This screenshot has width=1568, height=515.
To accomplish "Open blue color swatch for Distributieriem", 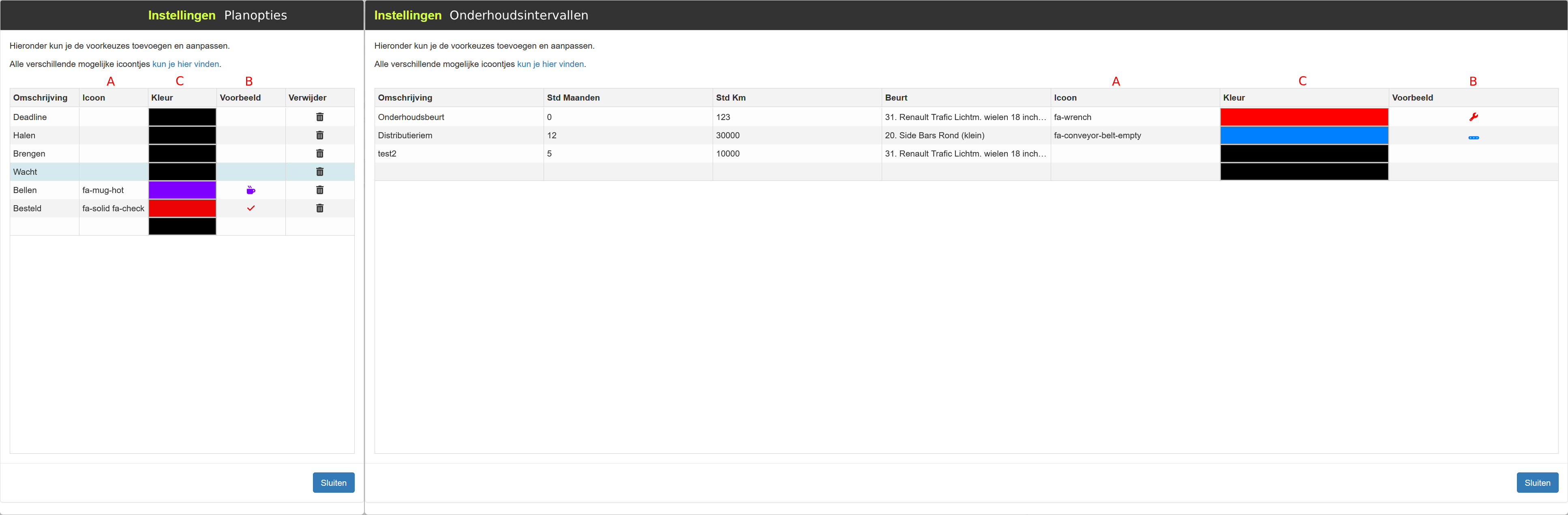I will 1304,135.
